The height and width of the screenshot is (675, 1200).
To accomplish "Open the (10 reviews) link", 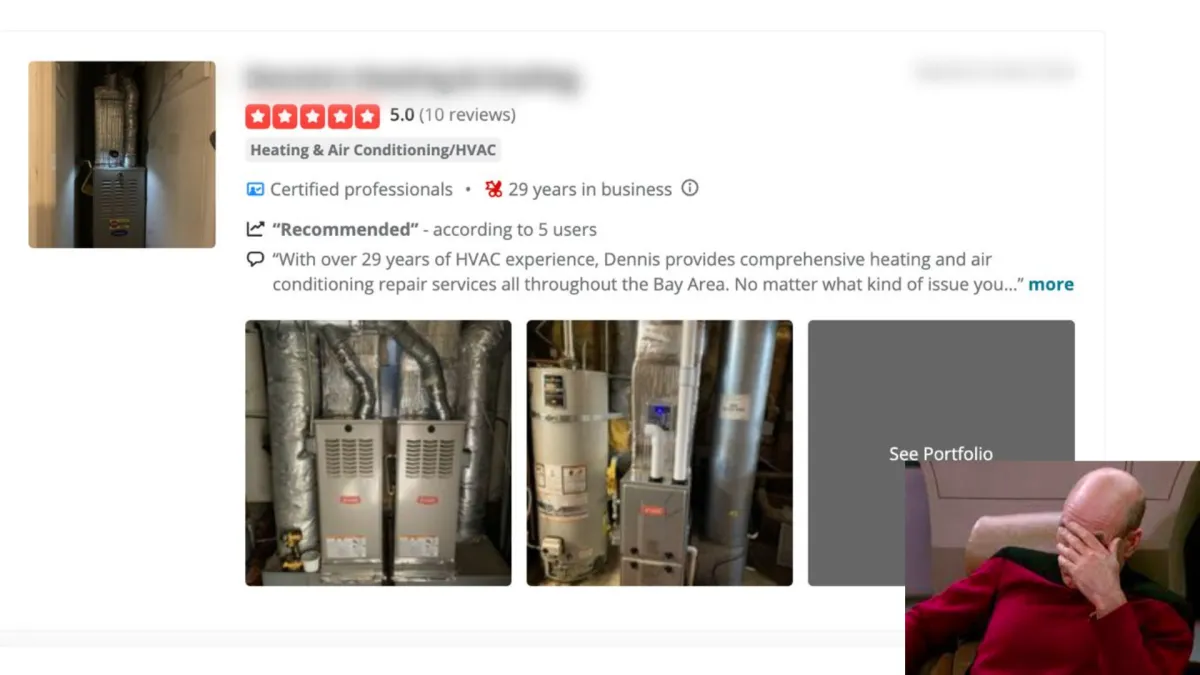I will click(467, 115).
